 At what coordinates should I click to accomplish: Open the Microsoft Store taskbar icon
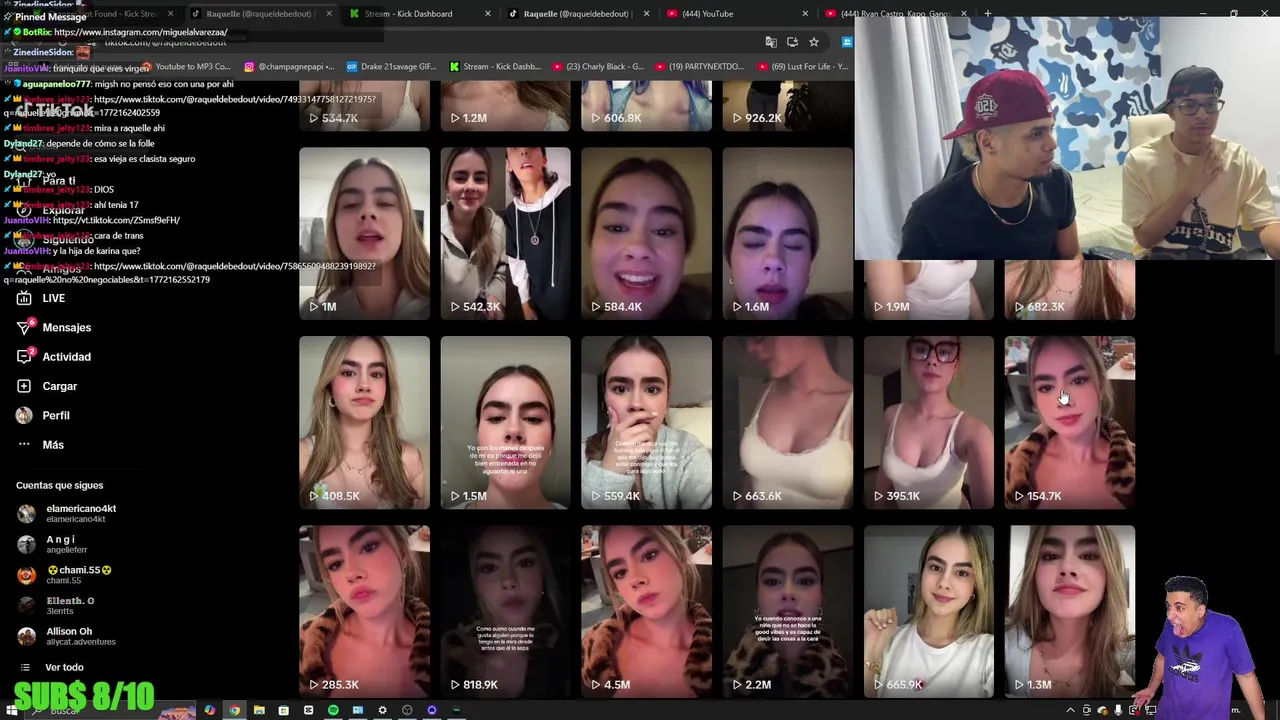pos(283,710)
